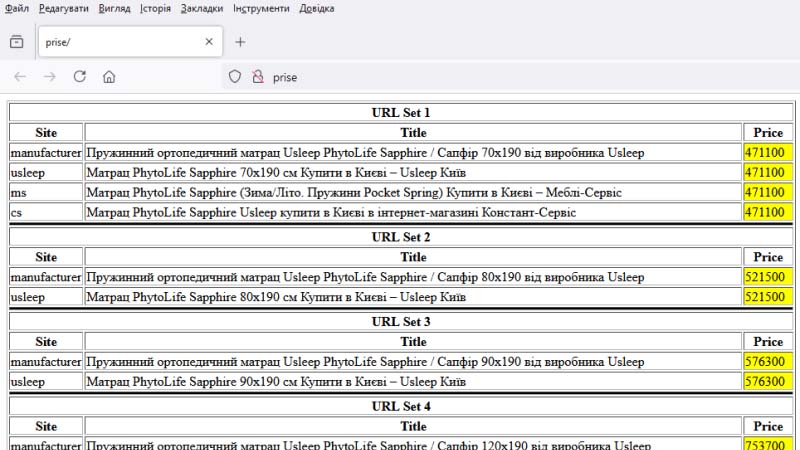Image resolution: width=800 pixels, height=450 pixels.
Task: Click the Сапфір 90x190 manufacturer title
Action: (413, 362)
